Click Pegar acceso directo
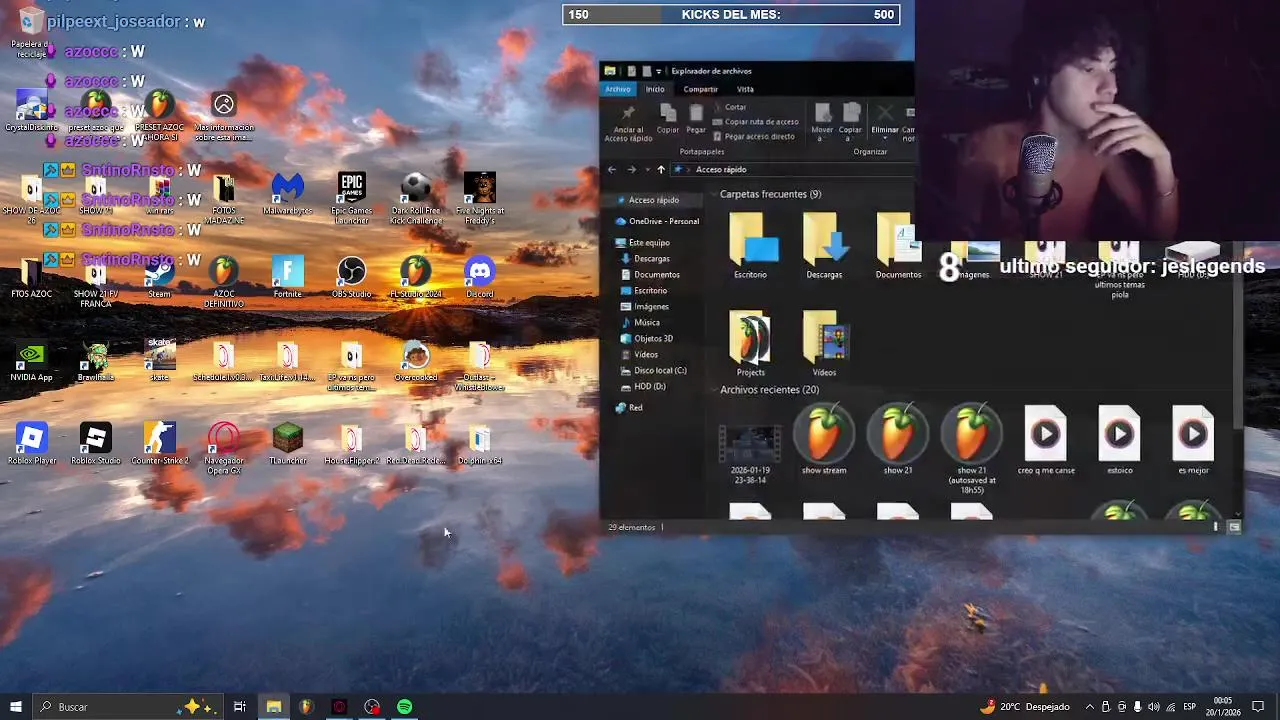The width and height of the screenshot is (1280, 720). point(753,136)
